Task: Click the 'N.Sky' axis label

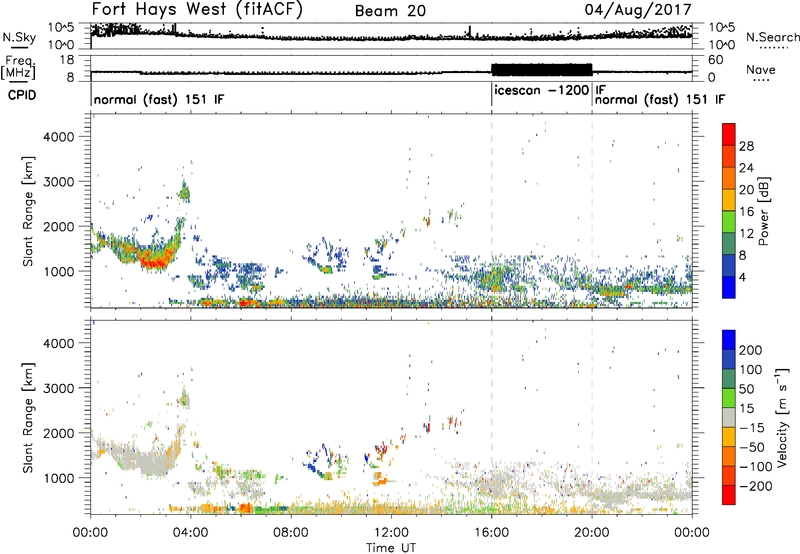Action: coord(19,37)
